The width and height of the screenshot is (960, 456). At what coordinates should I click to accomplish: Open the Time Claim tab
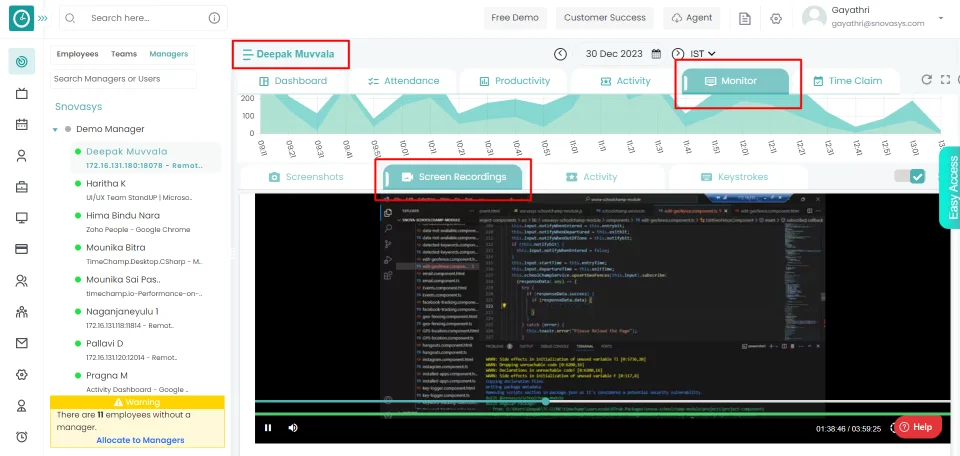point(847,81)
